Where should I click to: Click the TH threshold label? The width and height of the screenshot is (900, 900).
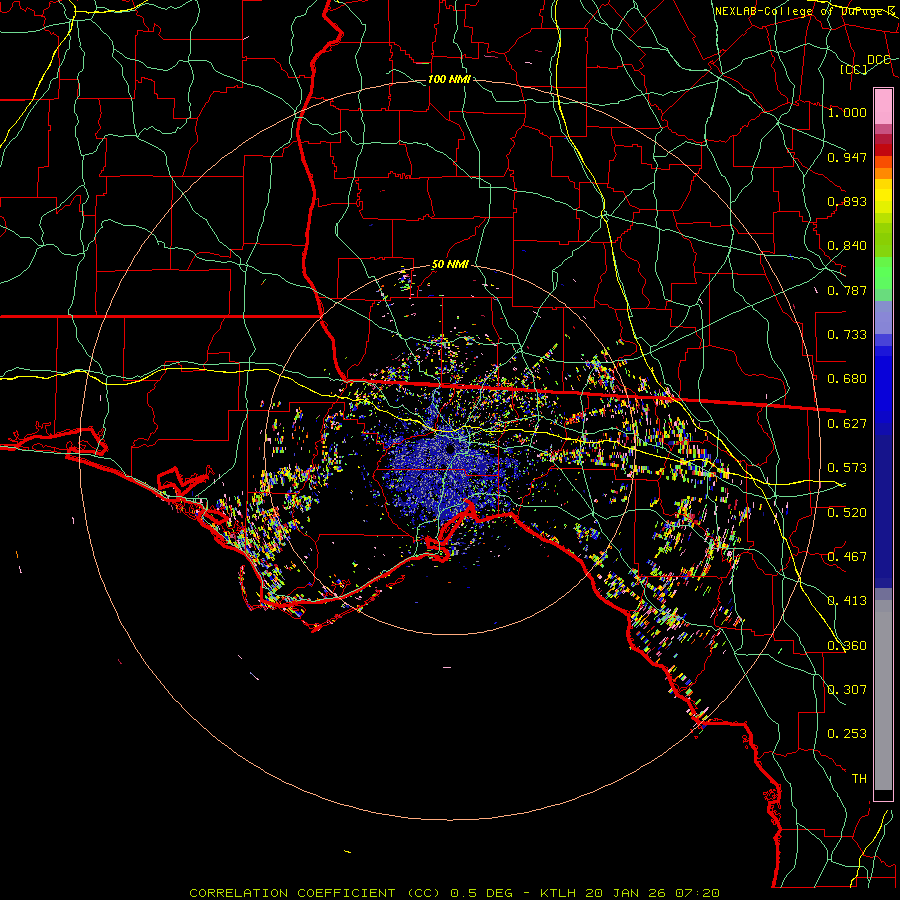point(859,779)
